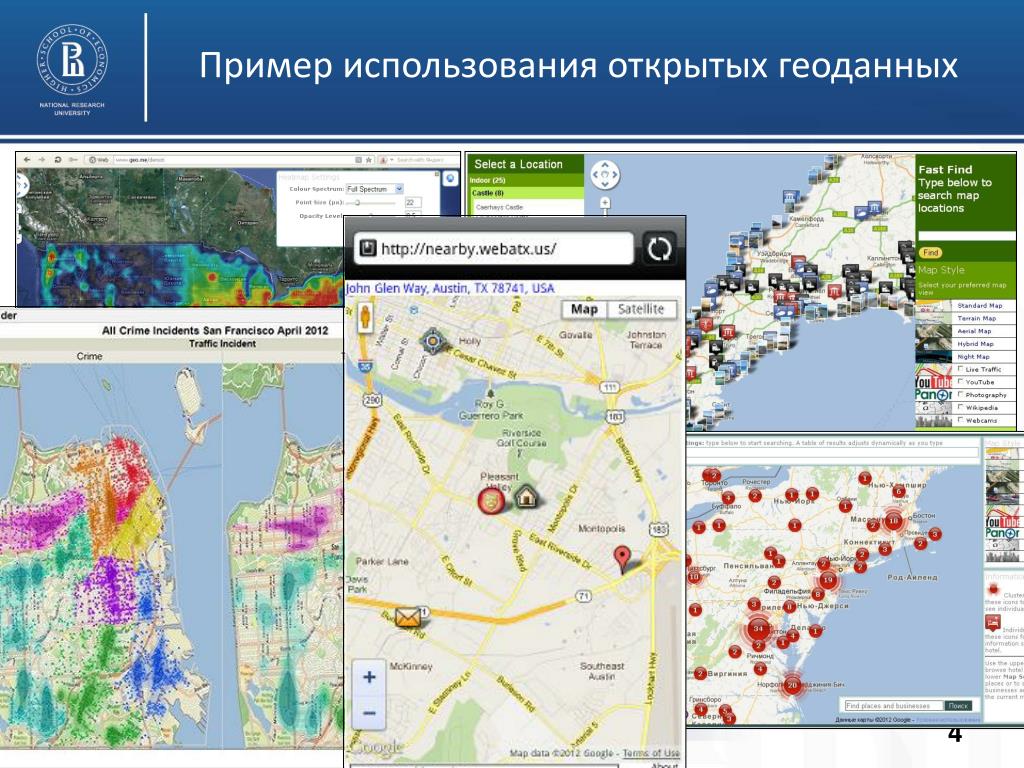The width and height of the screenshot is (1024, 768).
Task: Click the red pin marker near Montopolis
Action: (623, 559)
